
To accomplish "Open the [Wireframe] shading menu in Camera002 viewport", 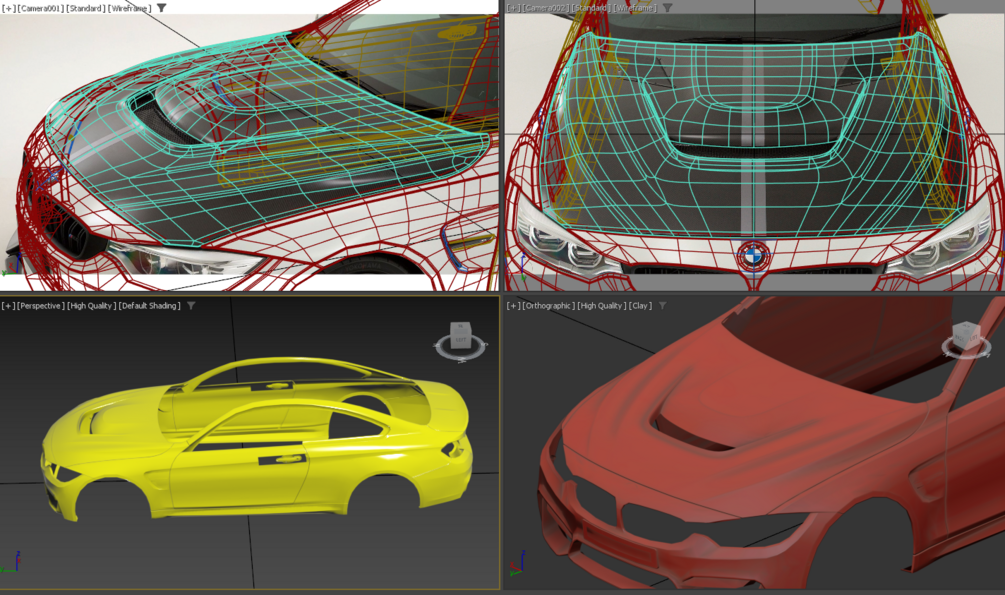I will tap(635, 8).
